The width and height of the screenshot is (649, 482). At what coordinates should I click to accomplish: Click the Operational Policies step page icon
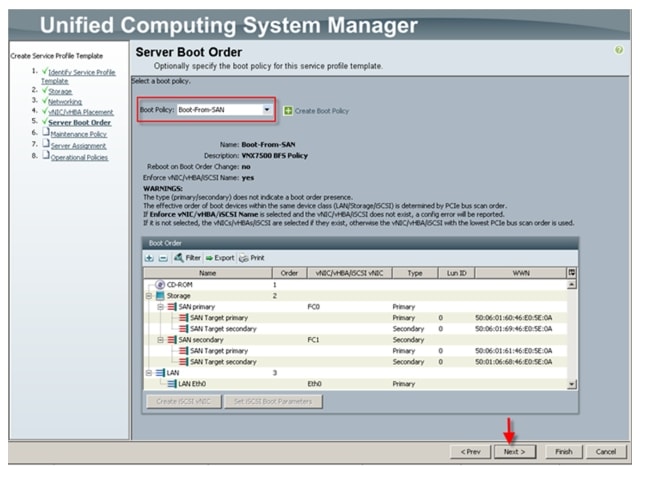pyautogui.click(x=46, y=155)
